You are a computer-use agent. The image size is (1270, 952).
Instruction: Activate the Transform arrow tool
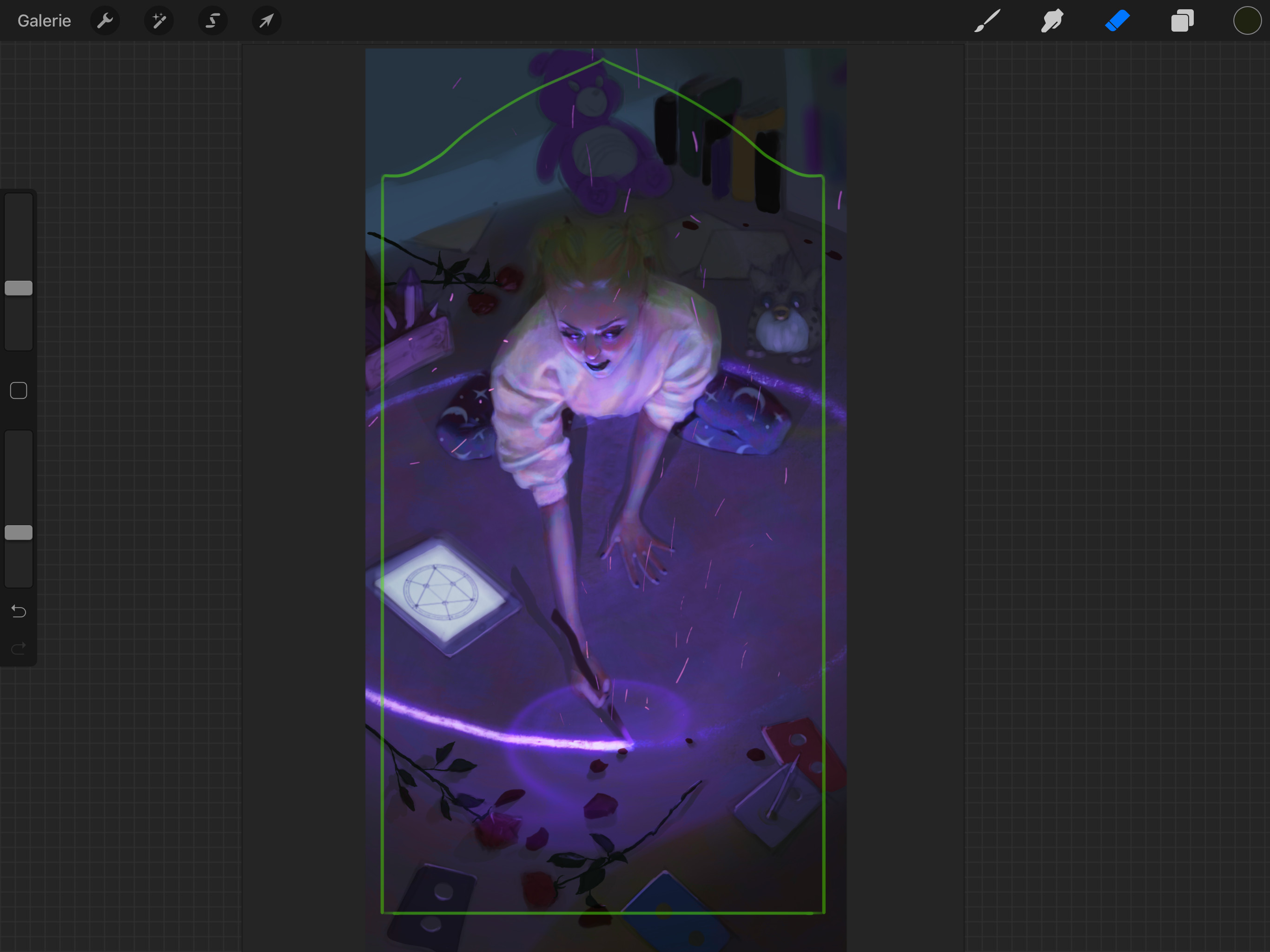267,21
